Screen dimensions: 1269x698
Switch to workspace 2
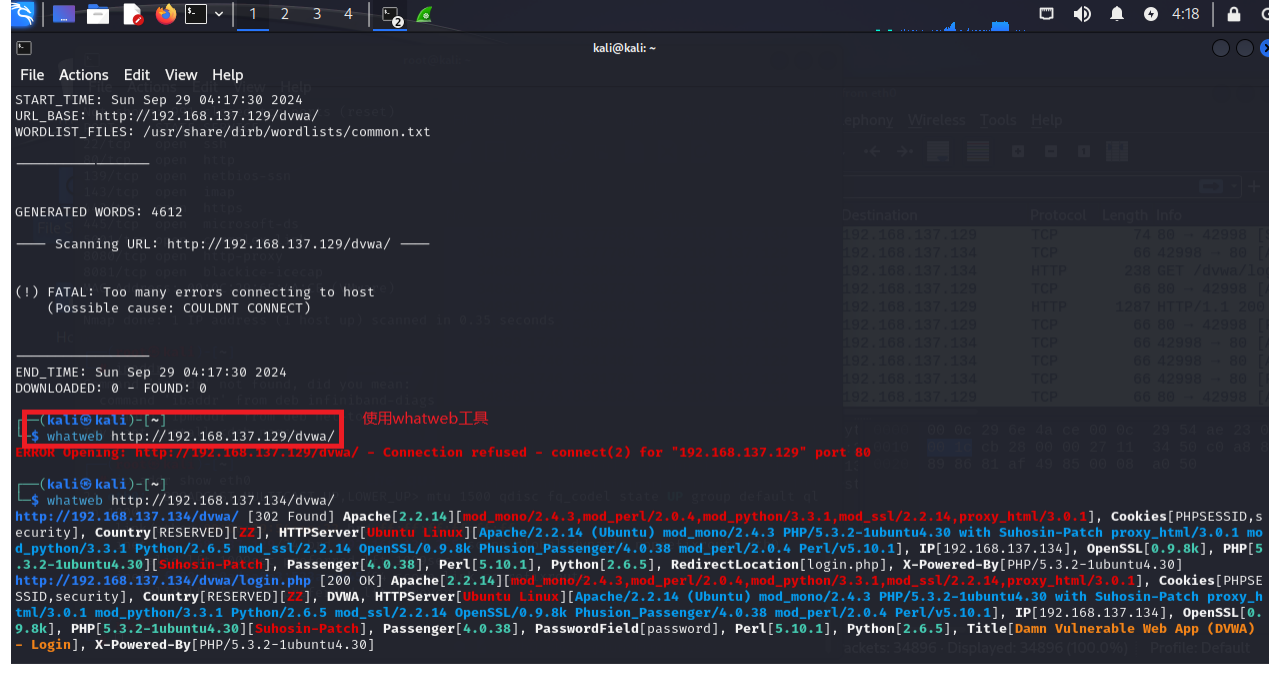[285, 14]
